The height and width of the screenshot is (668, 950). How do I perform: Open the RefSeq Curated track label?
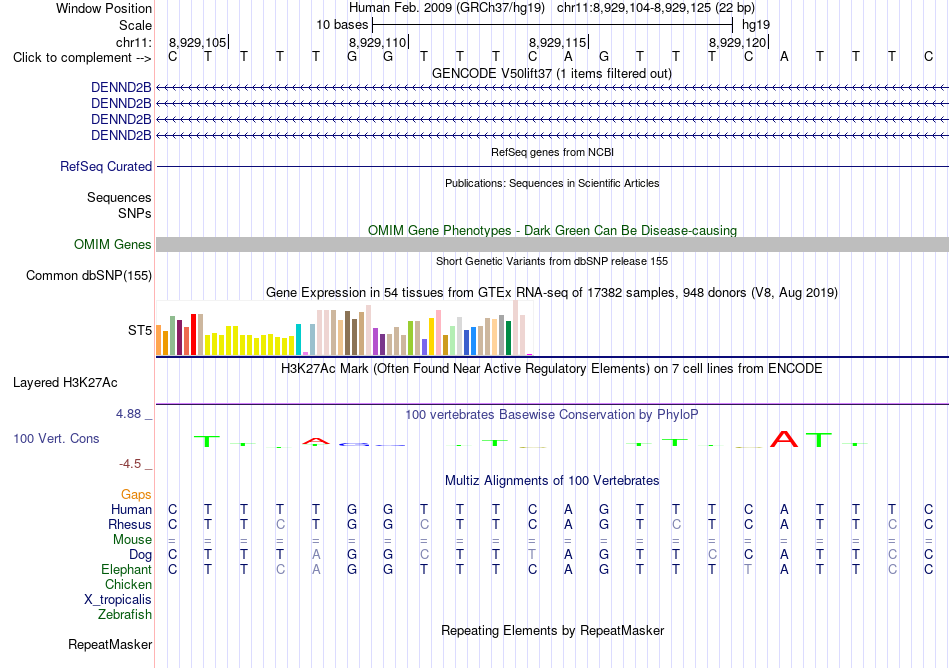click(x=106, y=166)
